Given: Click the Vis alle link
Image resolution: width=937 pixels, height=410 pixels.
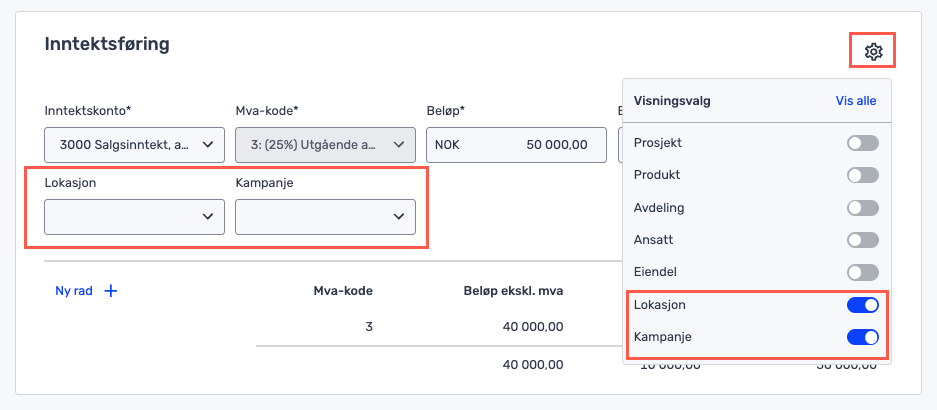Looking at the screenshot, I should pyautogui.click(x=855, y=101).
